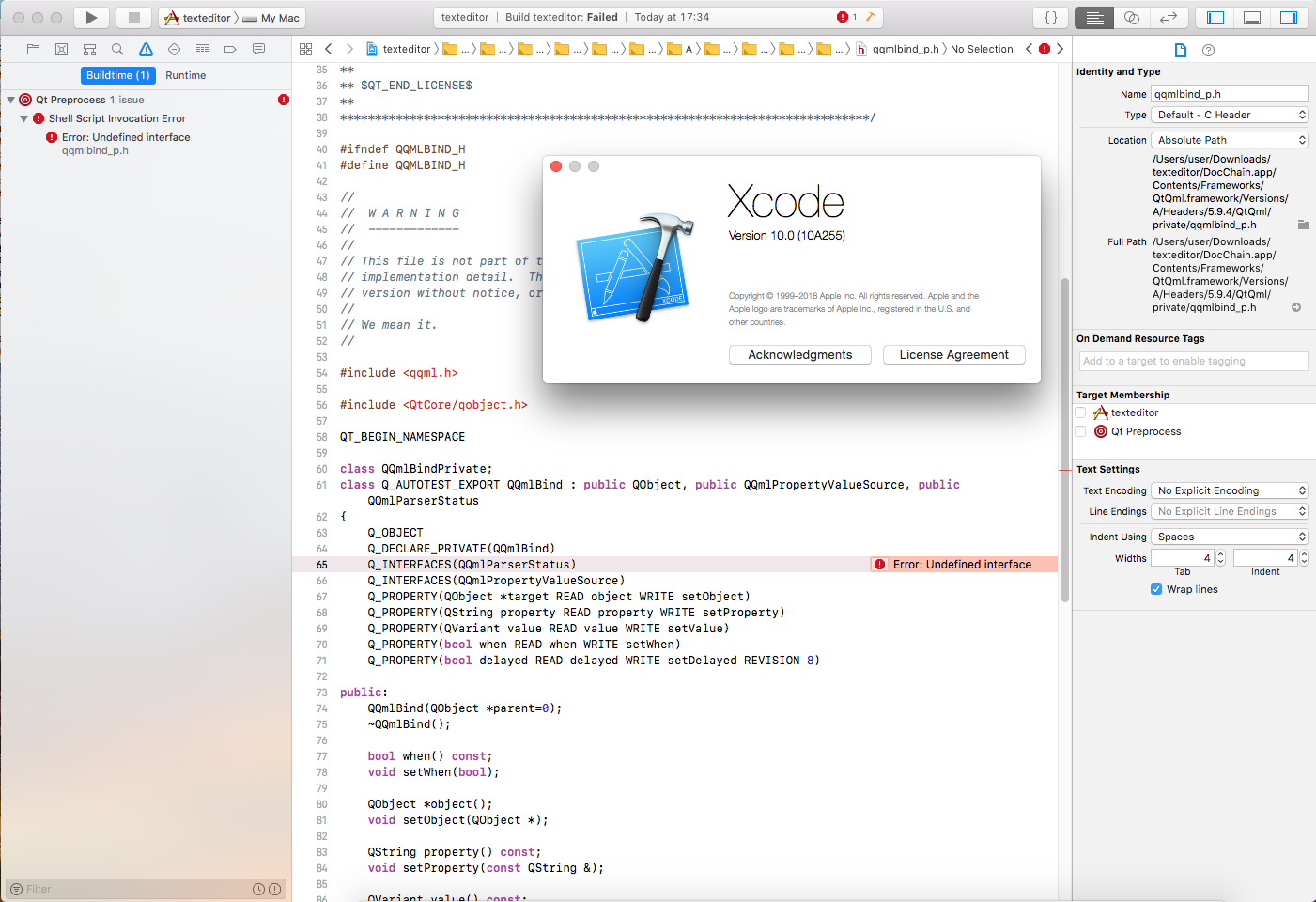Collapse the Shell Script Invocation Error group

pyautogui.click(x=23, y=118)
